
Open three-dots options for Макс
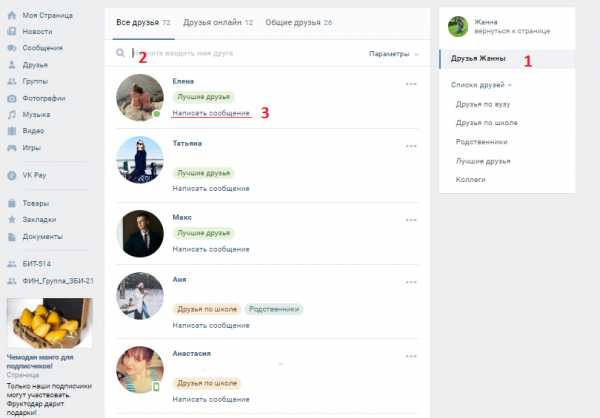(411, 220)
